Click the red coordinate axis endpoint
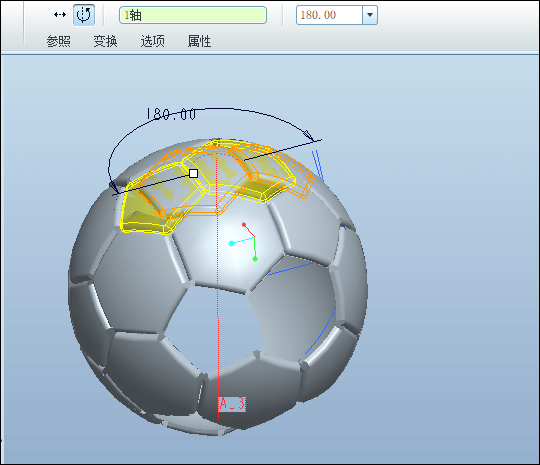The height and width of the screenshot is (465, 540). tap(244, 225)
